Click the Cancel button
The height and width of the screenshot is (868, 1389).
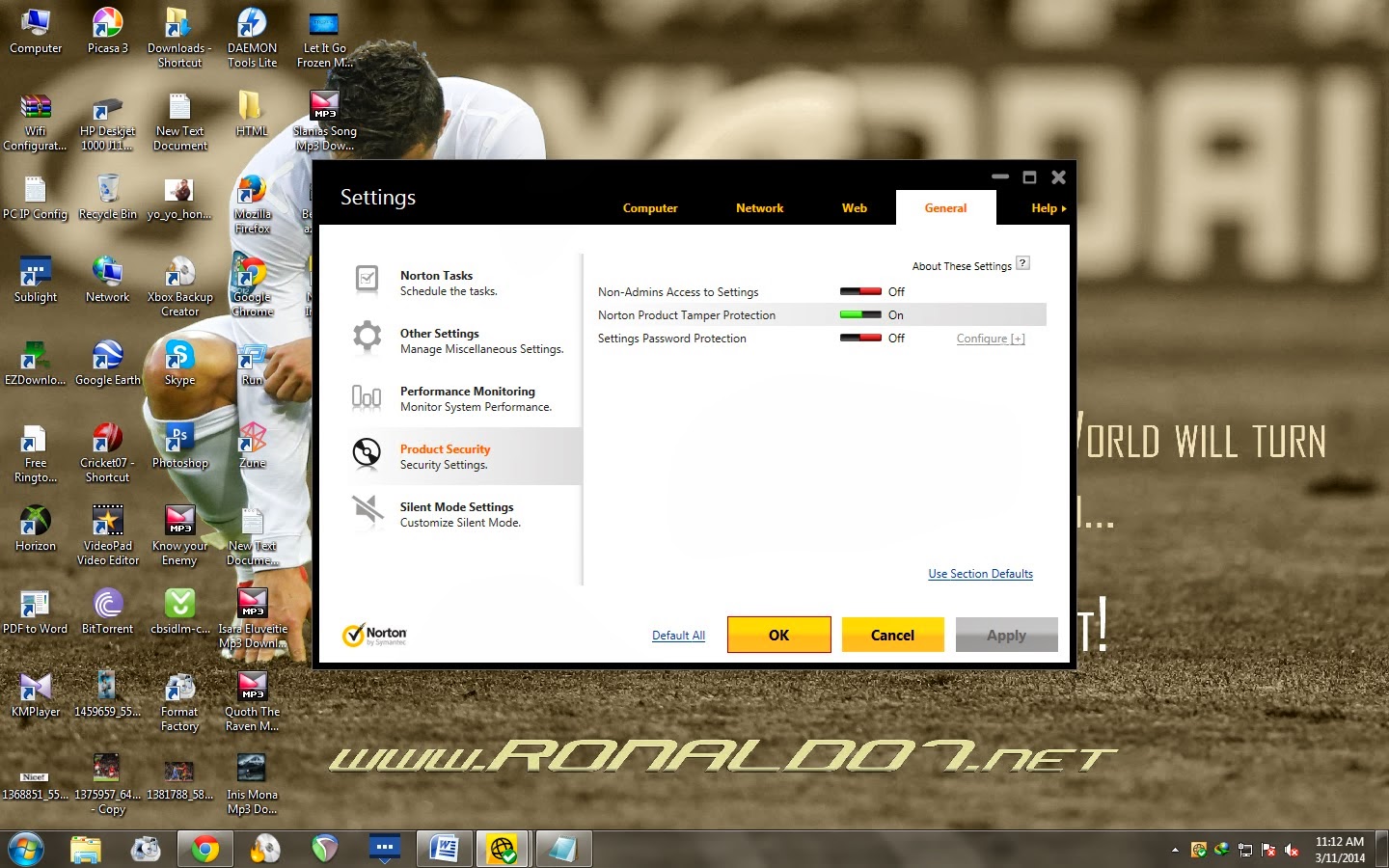tap(892, 635)
